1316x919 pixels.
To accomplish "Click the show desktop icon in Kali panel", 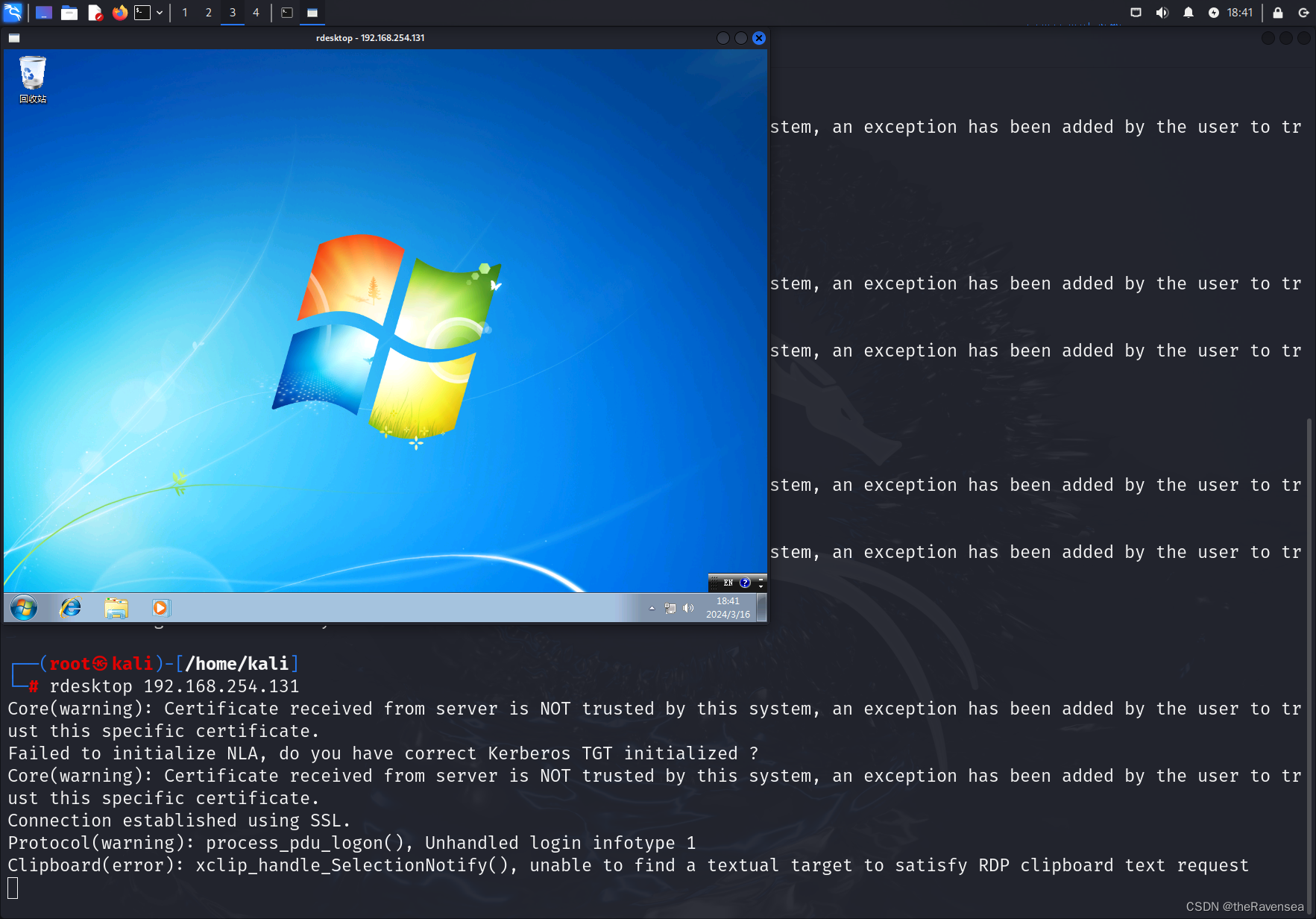I will click(x=44, y=13).
